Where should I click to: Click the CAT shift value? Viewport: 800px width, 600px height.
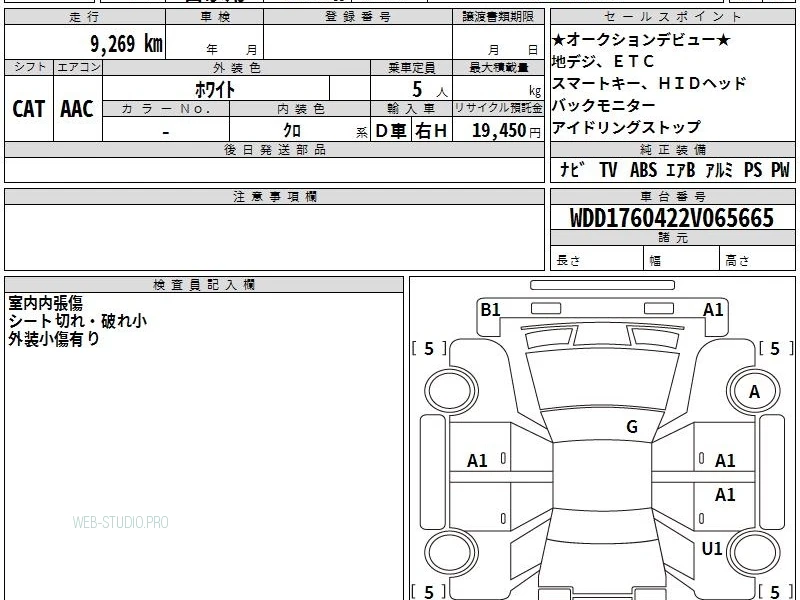click(29, 109)
